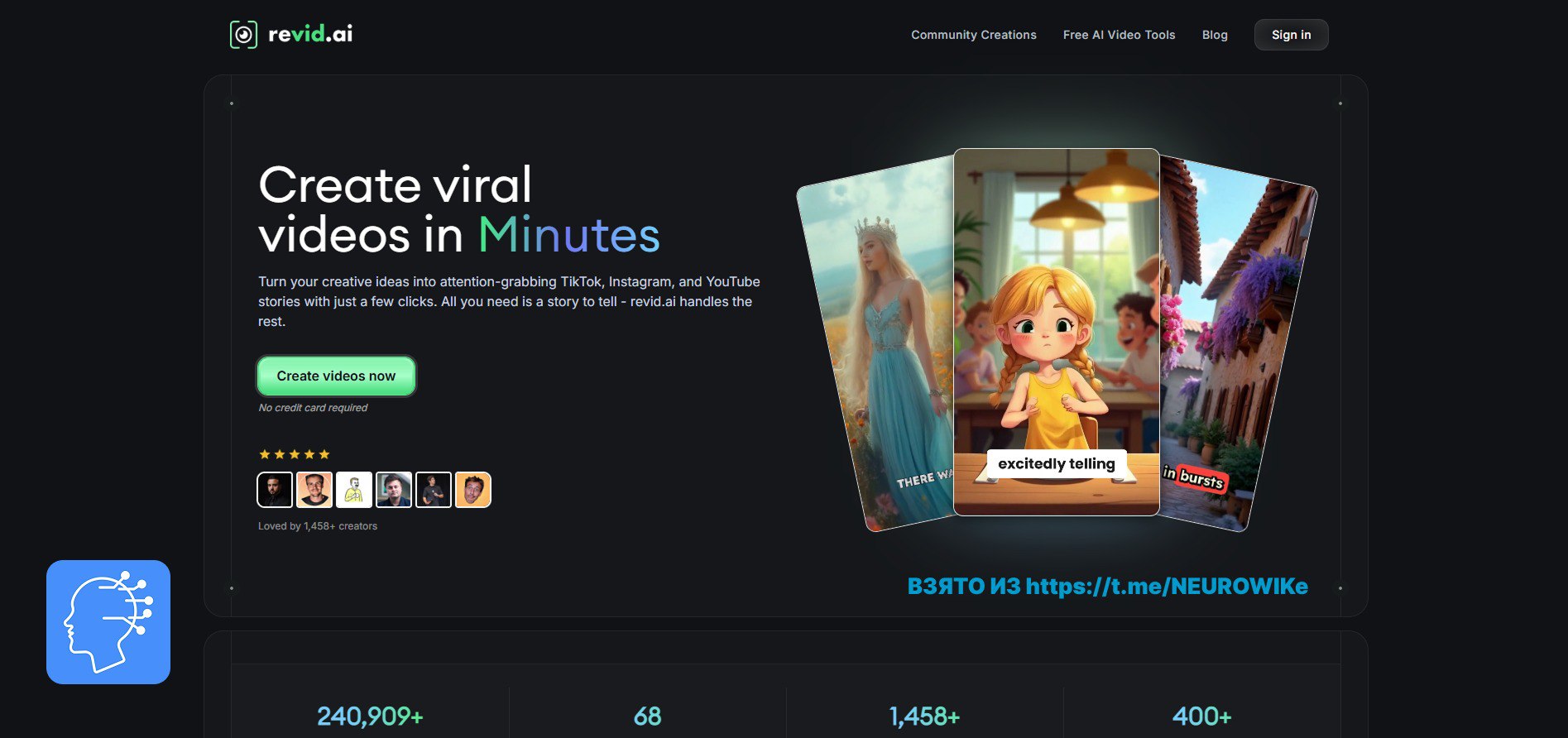Click the five-star rating icons

(295, 454)
